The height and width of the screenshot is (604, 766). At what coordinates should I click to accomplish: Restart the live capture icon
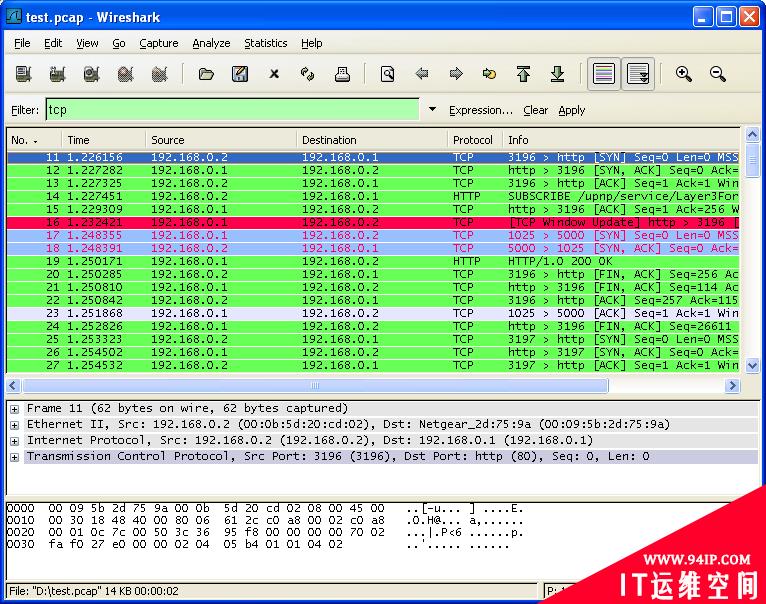159,74
